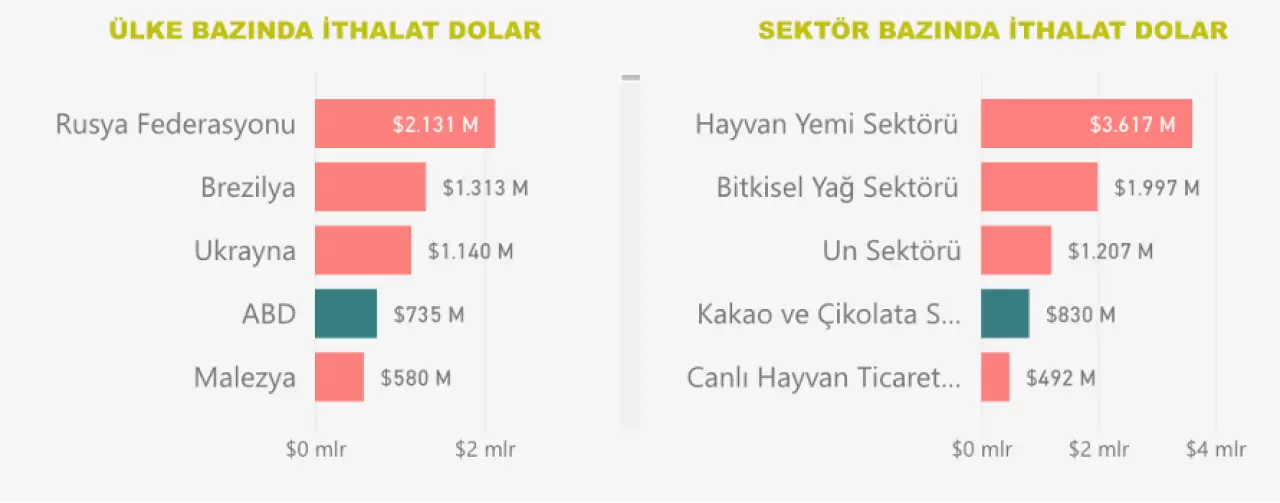Viewport: 1280px width, 503px height.
Task: Click the SEKTÖR BAZINDA İTHALAT DOLAR title
Action: (x=993, y=30)
